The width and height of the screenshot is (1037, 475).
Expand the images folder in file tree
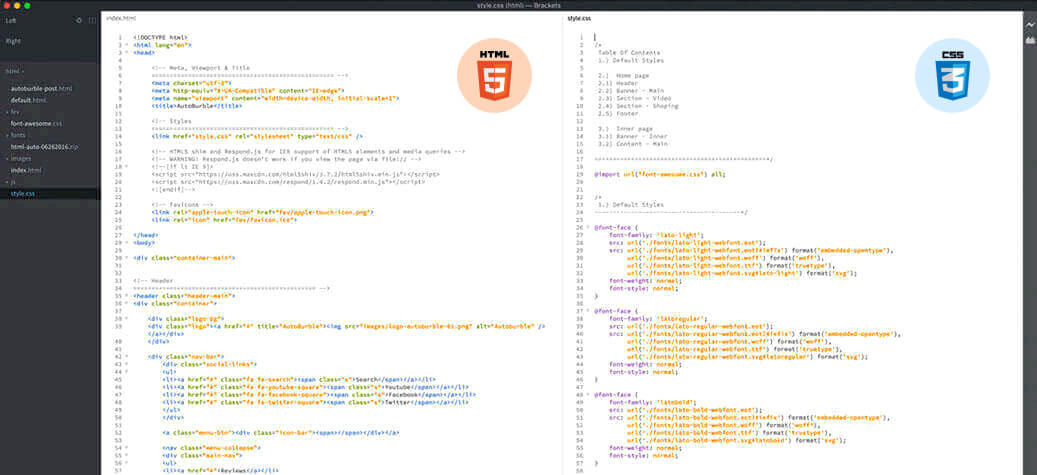(17, 158)
